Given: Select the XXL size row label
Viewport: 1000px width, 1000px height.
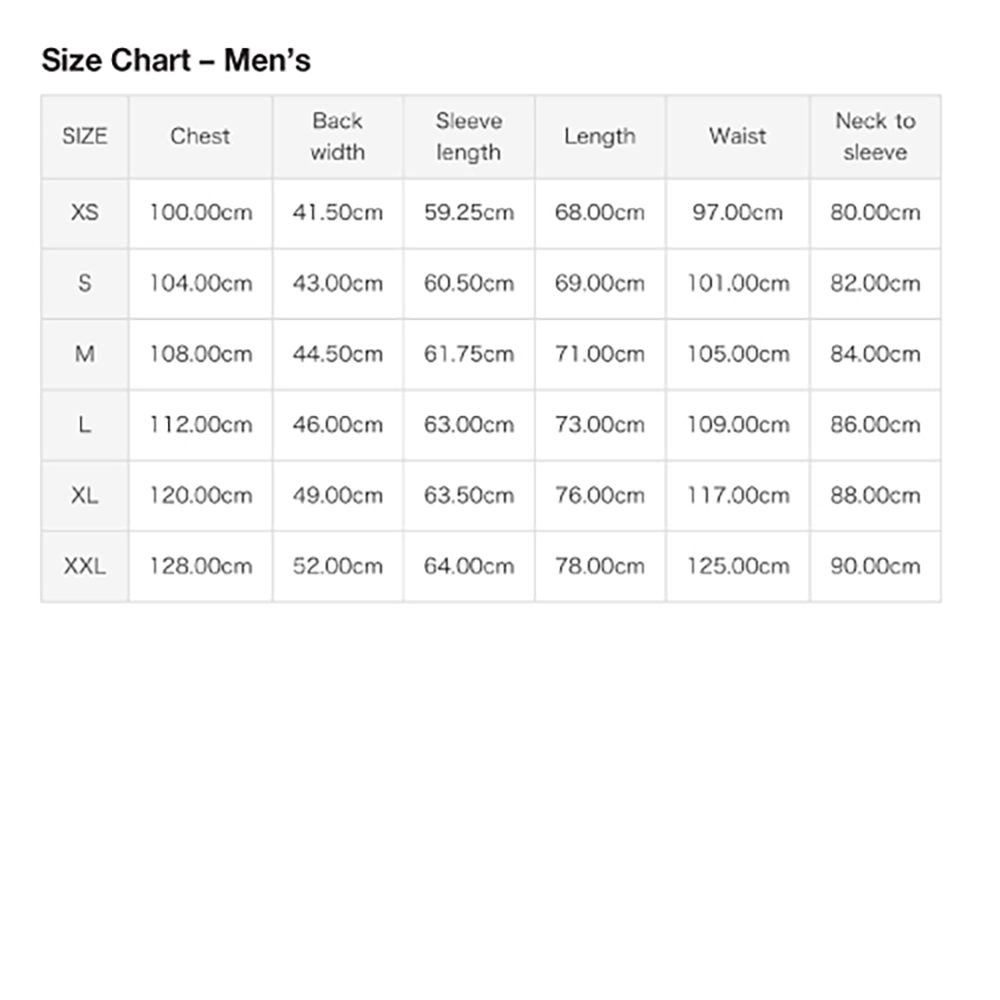Looking at the screenshot, I should [85, 566].
